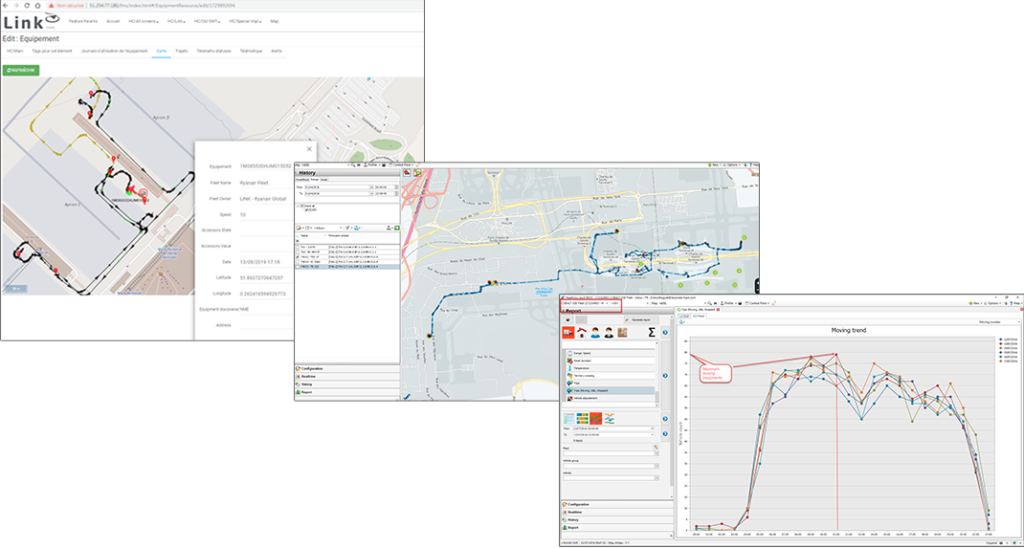
Task: Click the browser reload icon in Link window
Action: (26, 5)
